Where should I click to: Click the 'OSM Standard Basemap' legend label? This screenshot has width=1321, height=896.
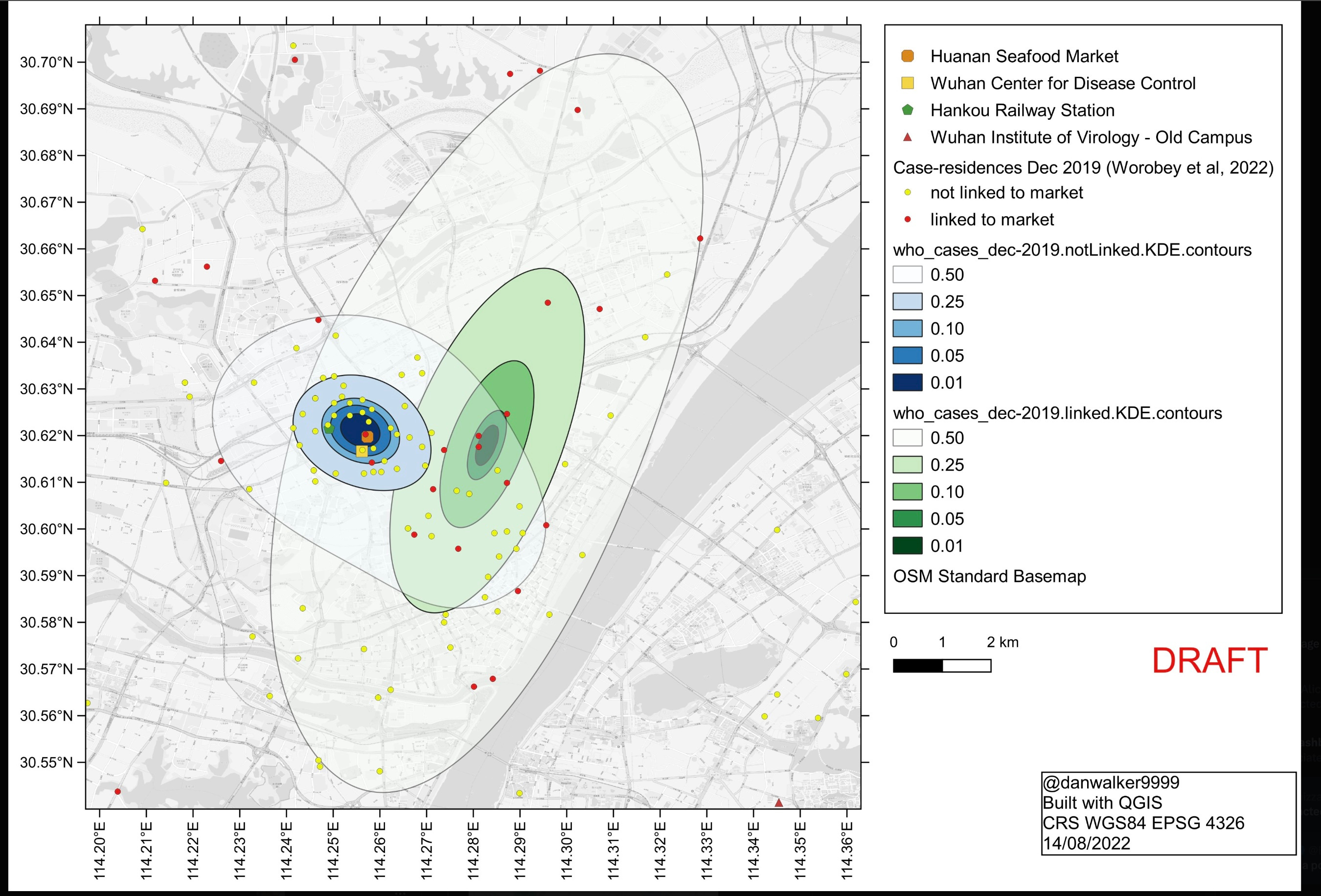989,576
